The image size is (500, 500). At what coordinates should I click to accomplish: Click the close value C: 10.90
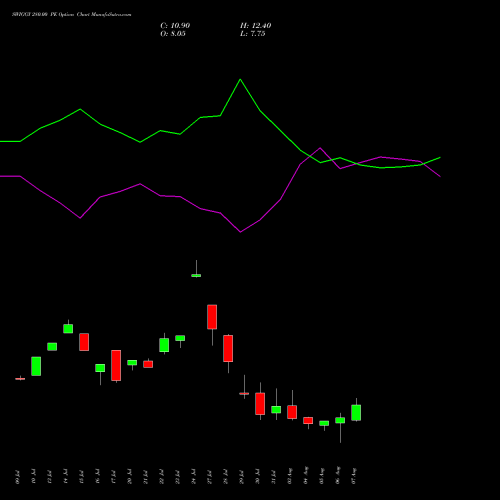point(175,26)
